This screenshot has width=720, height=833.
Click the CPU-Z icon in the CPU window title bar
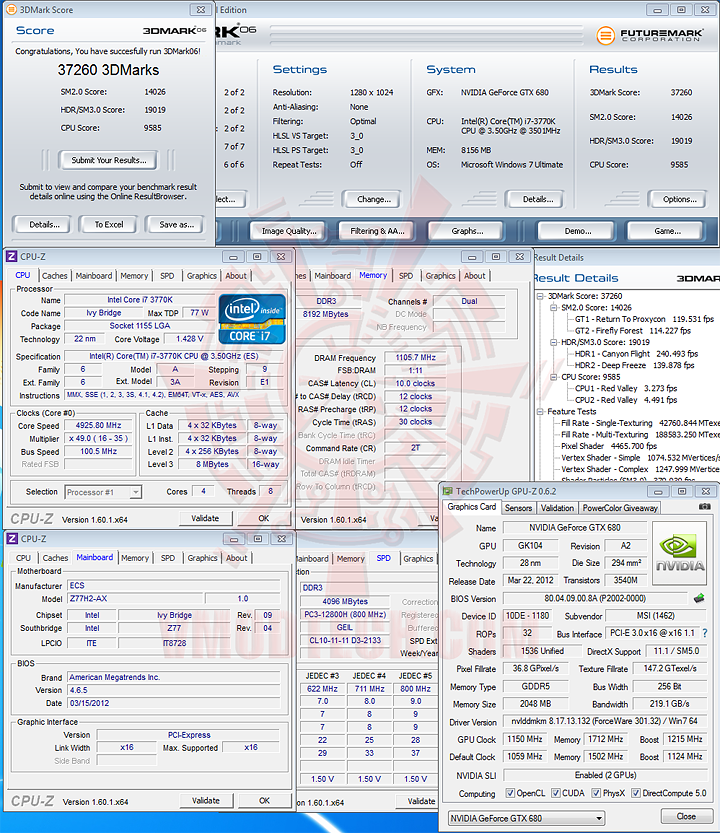click(12, 257)
